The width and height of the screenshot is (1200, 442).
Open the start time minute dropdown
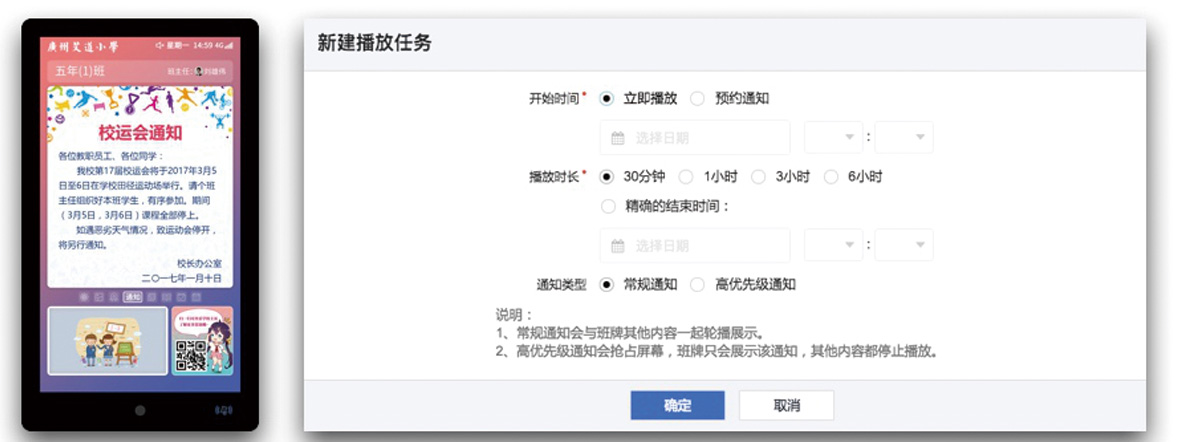[904, 138]
